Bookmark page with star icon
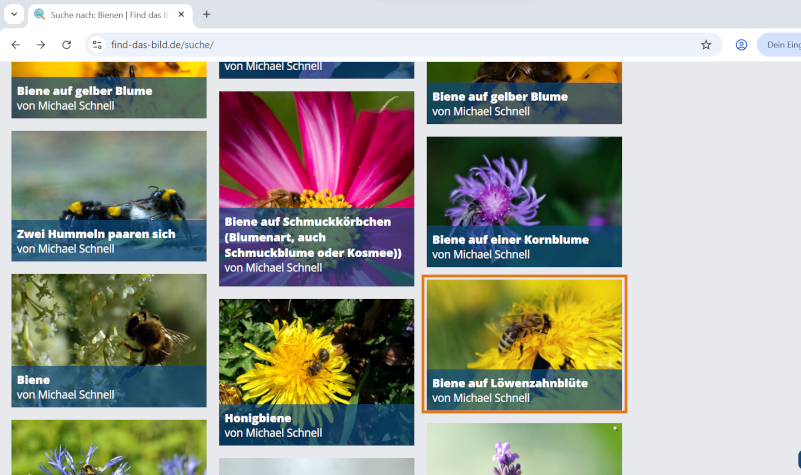The width and height of the screenshot is (801, 475). click(706, 45)
